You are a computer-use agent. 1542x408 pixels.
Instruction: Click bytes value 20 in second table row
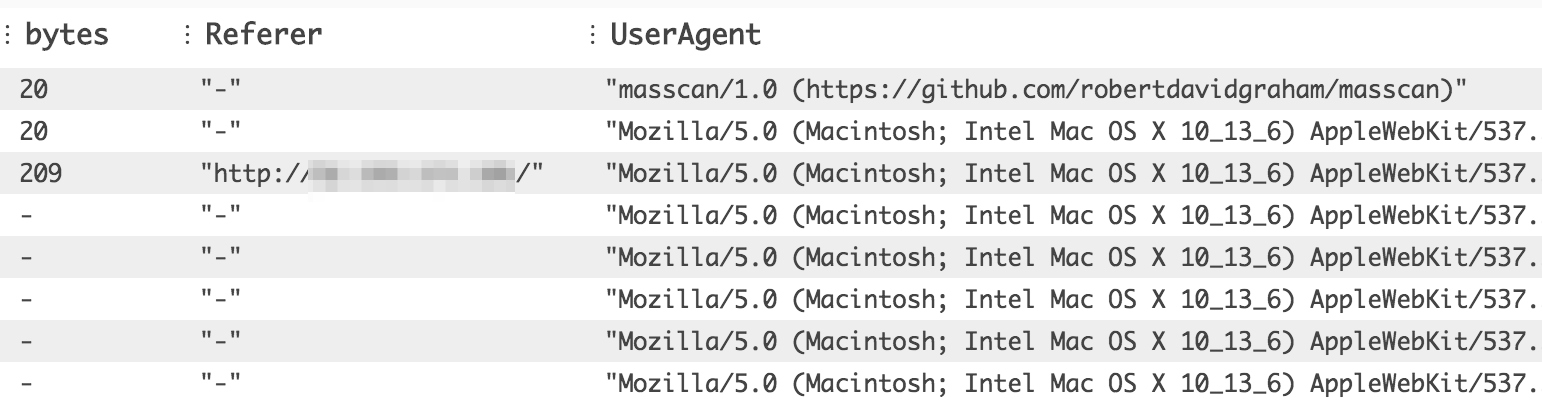(33, 131)
